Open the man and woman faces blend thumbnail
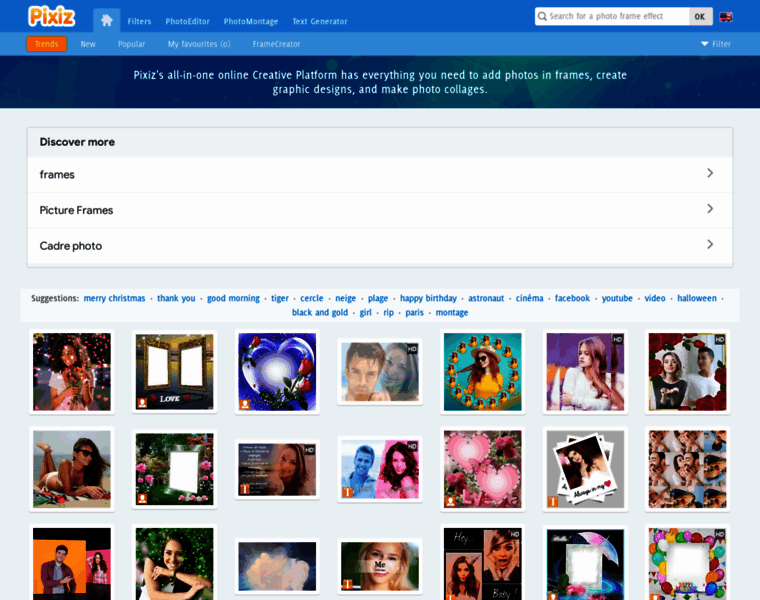The height and width of the screenshot is (600, 760). coord(380,372)
